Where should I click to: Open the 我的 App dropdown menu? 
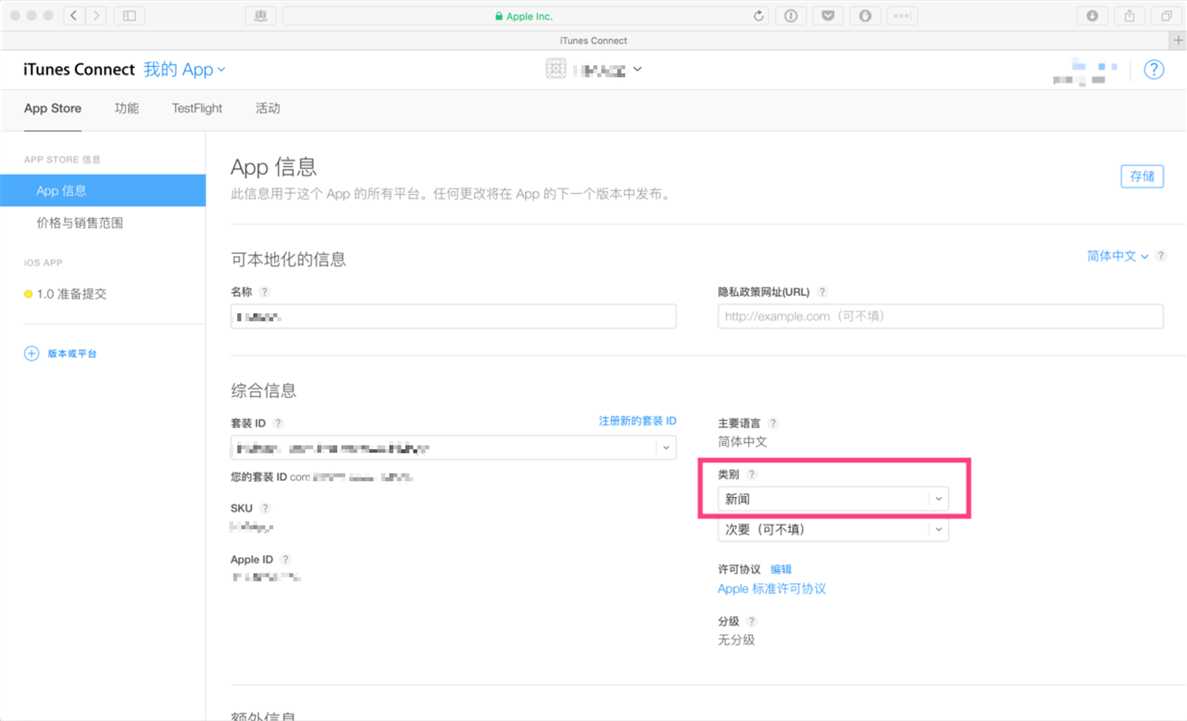pyautogui.click(x=184, y=70)
